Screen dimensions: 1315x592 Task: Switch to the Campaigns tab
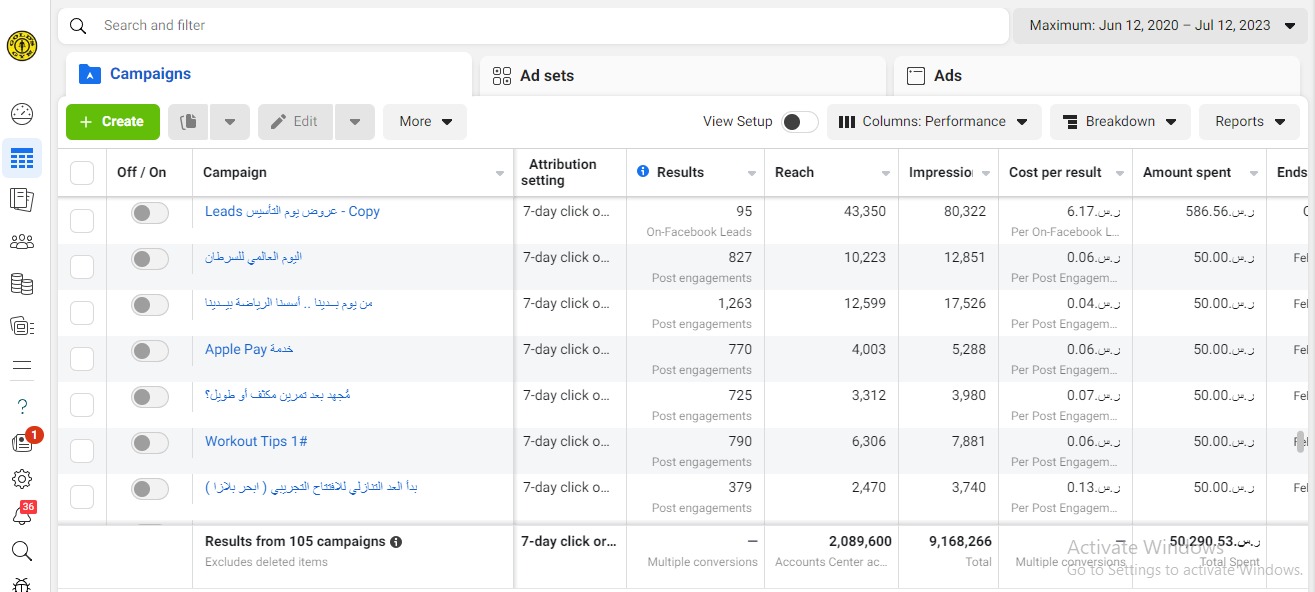click(x=269, y=74)
